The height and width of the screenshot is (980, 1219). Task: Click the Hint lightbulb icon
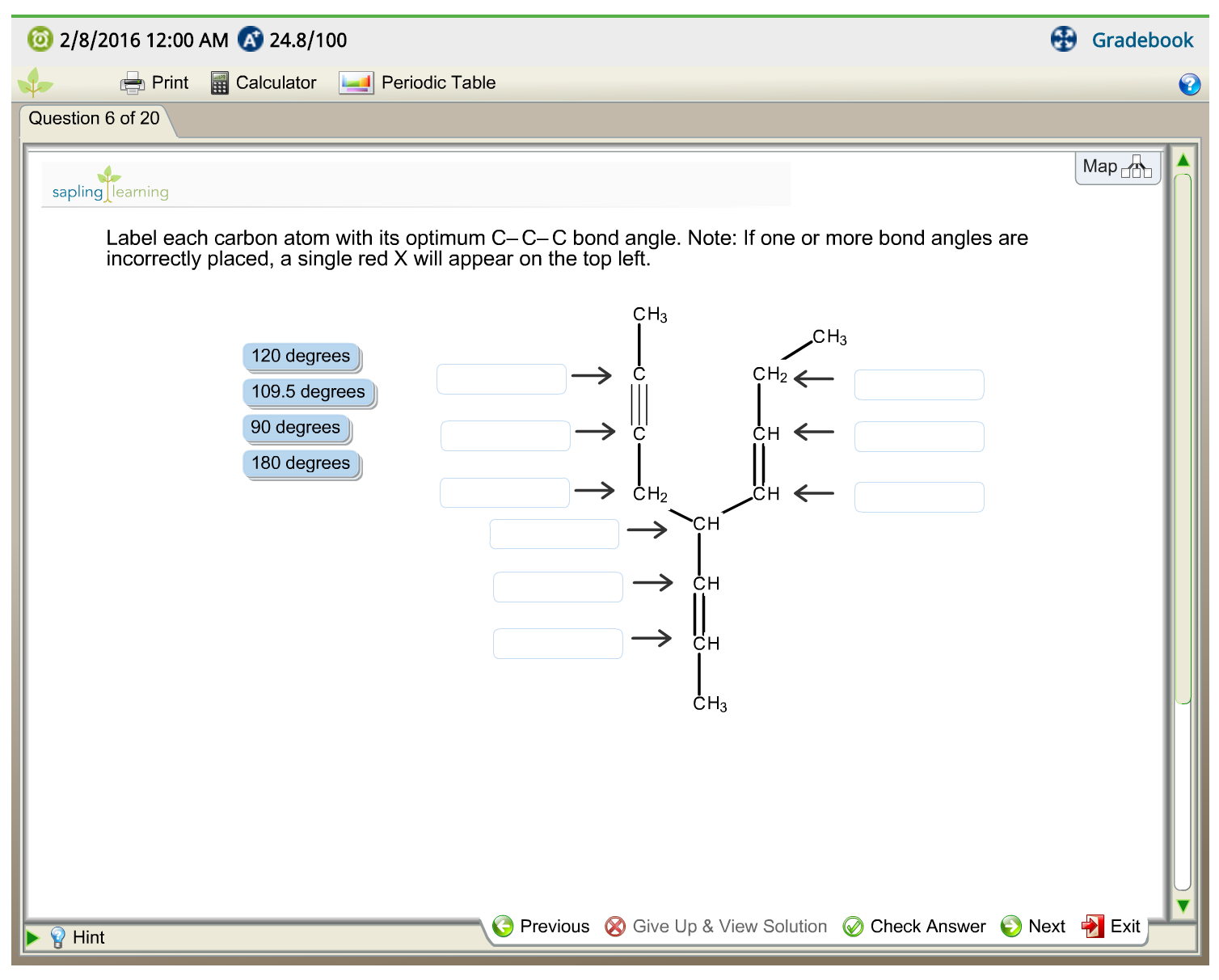(x=57, y=937)
